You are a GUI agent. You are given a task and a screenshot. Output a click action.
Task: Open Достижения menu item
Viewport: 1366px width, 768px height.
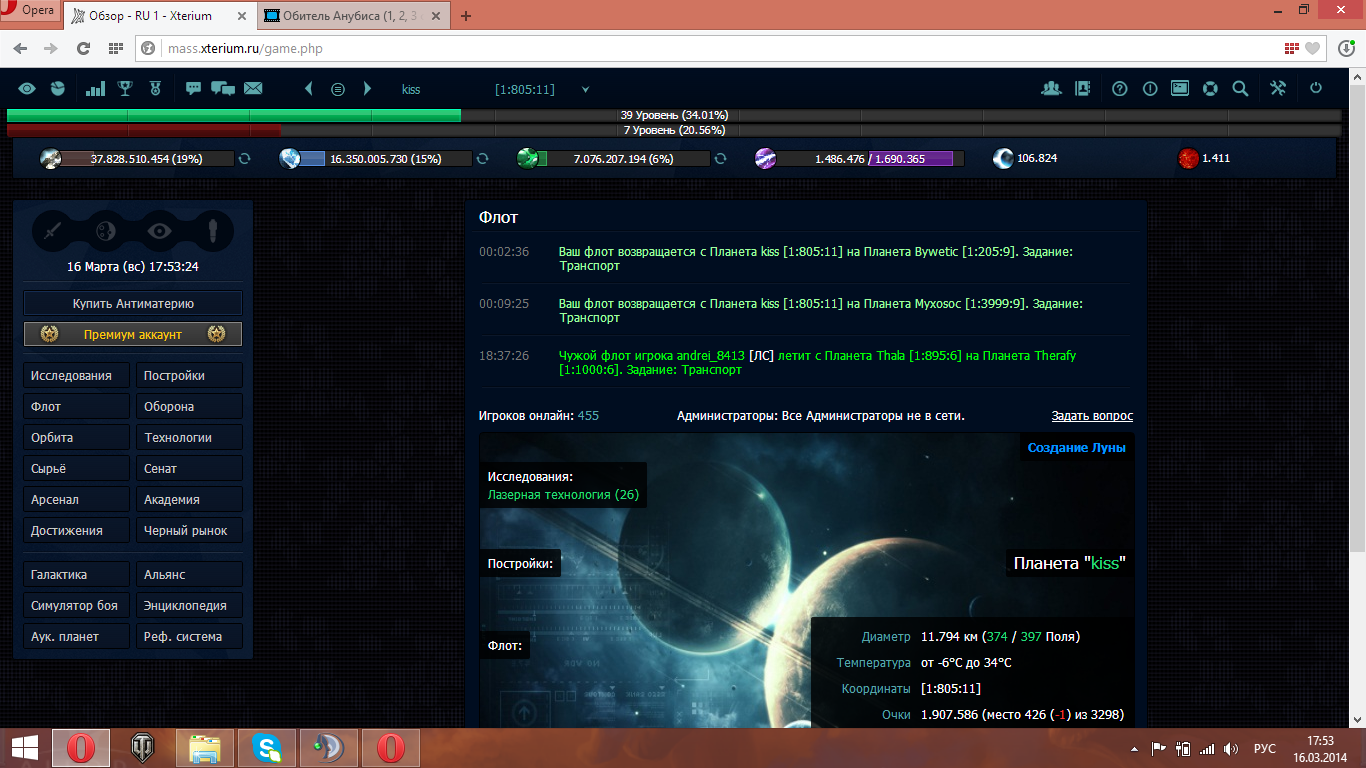point(77,531)
